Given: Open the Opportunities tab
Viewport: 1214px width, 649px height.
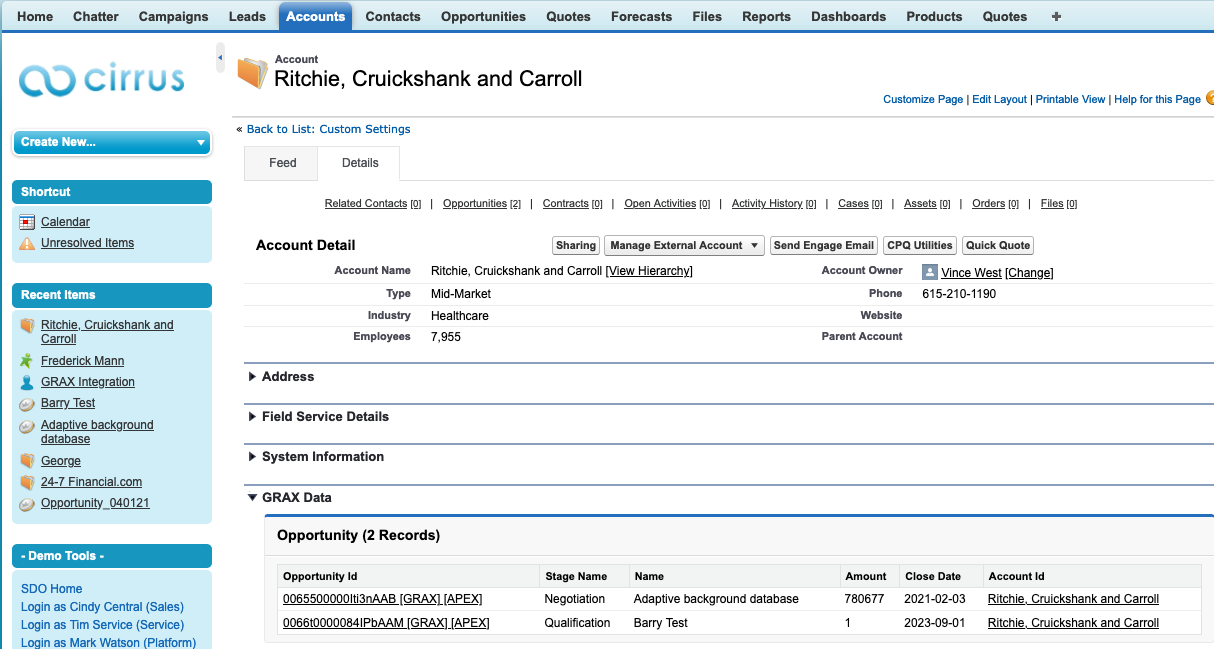Looking at the screenshot, I should 483,16.
